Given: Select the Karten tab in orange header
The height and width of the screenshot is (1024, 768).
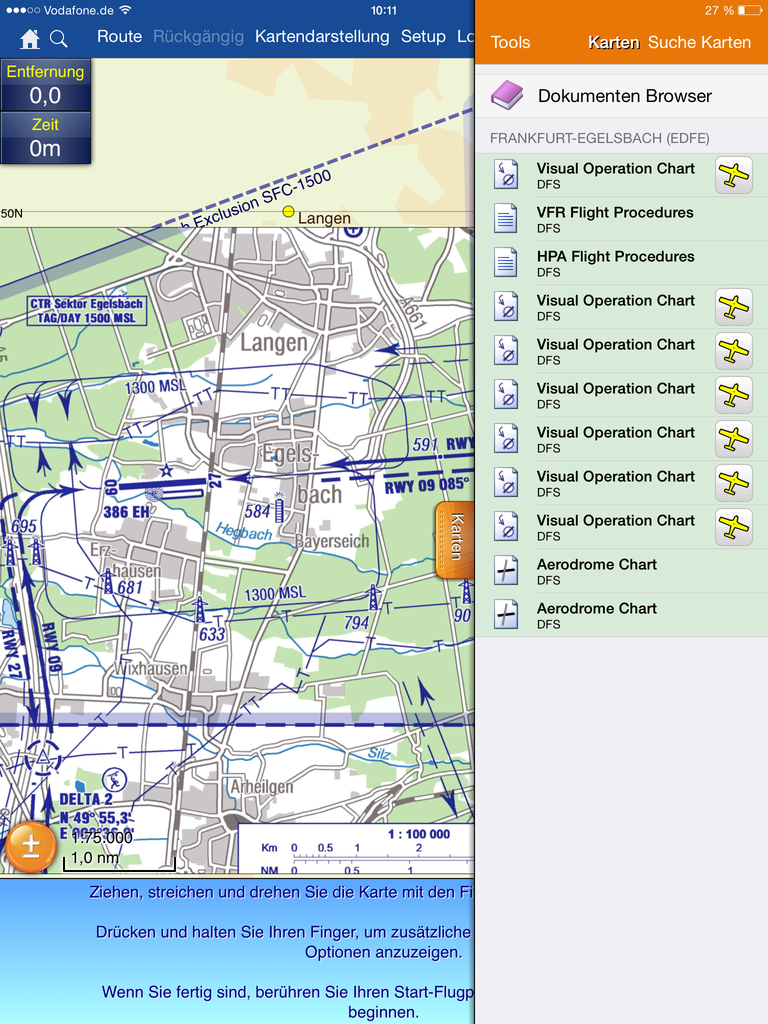Looking at the screenshot, I should [613, 42].
